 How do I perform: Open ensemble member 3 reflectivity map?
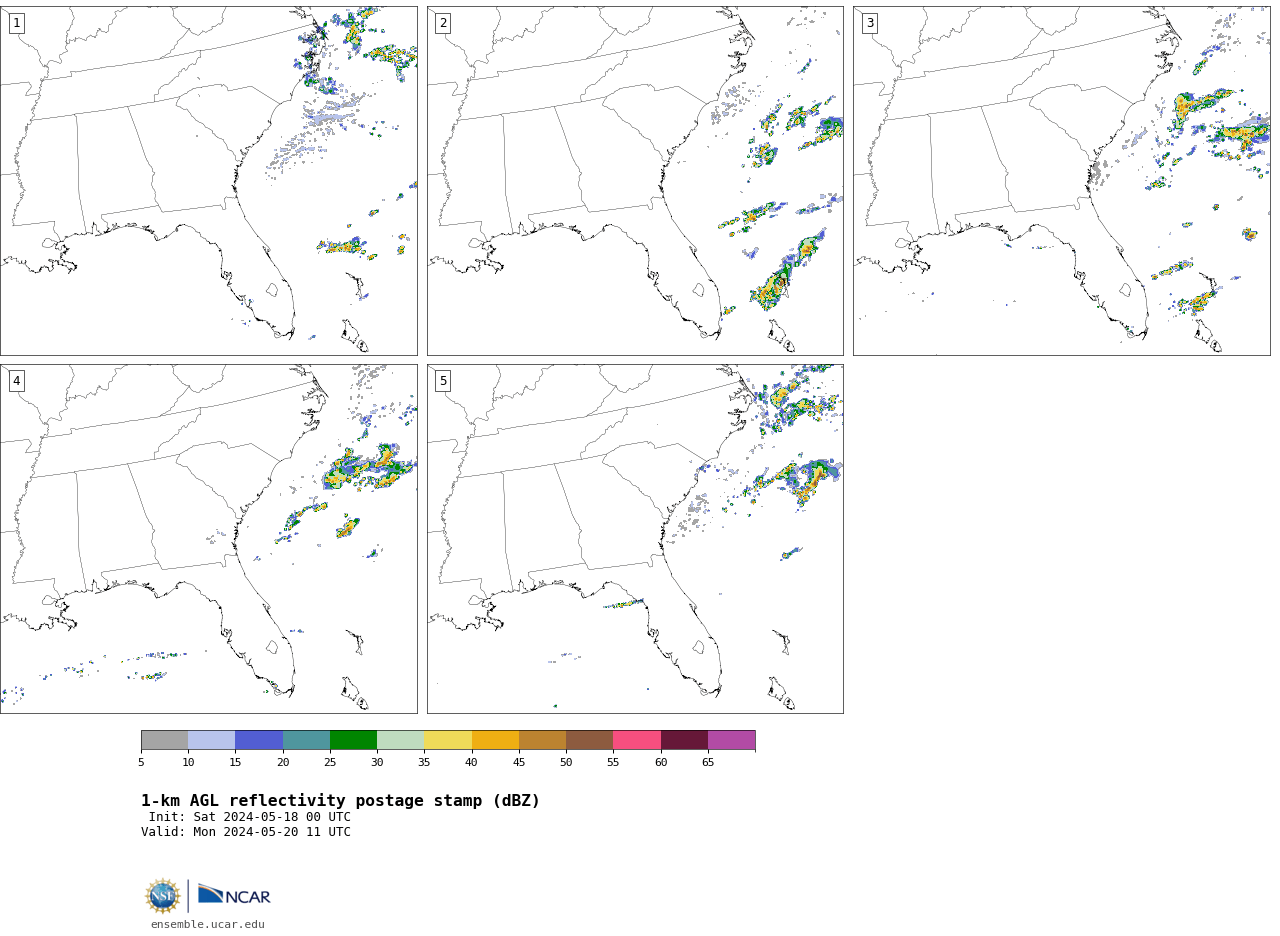1061,181
